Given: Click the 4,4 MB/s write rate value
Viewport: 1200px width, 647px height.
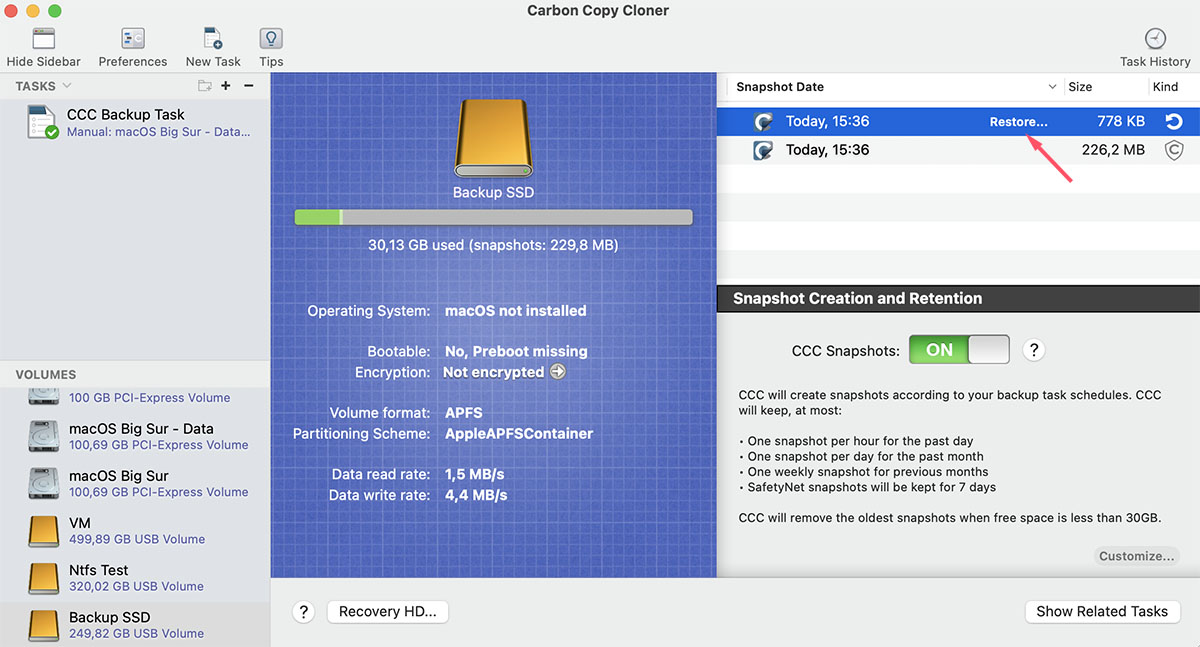Looking at the screenshot, I should coord(476,495).
